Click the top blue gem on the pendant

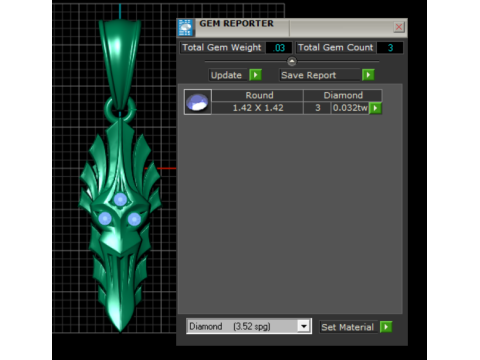point(120,200)
